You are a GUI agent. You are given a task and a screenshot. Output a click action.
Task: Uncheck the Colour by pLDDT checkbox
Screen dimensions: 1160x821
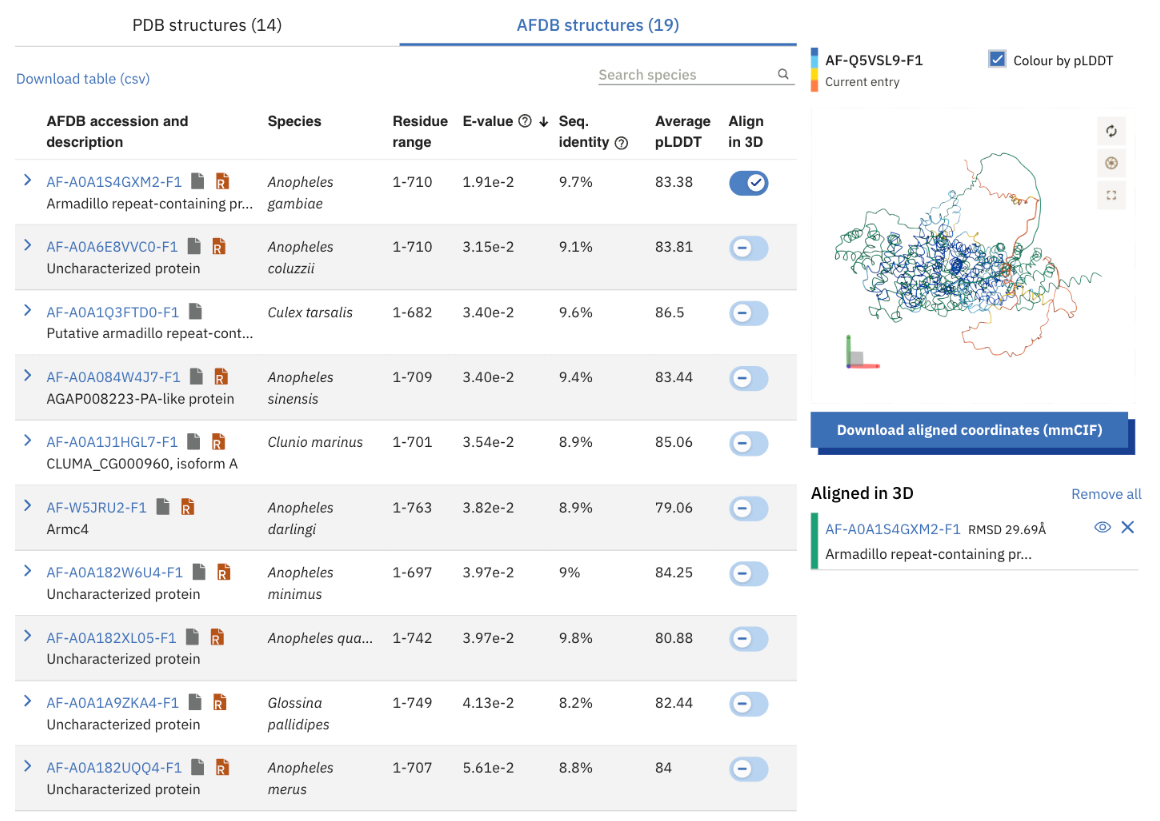pos(997,60)
